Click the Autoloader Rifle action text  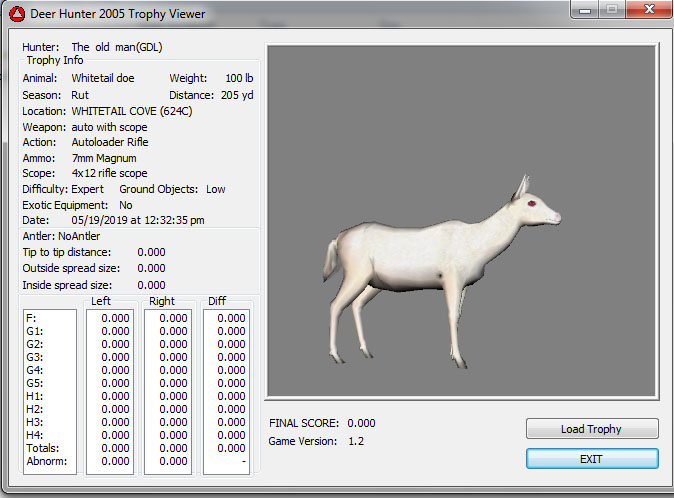[112, 142]
